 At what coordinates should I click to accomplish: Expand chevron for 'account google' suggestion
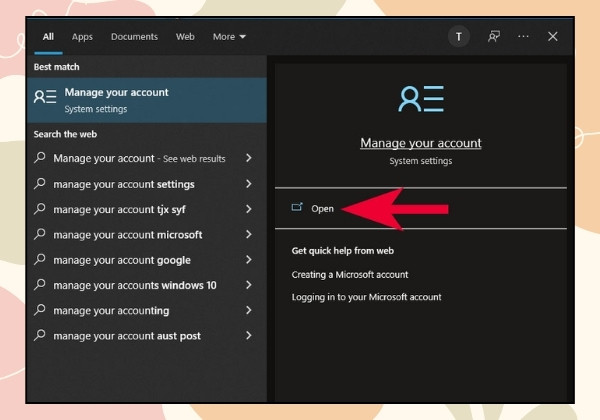249,260
